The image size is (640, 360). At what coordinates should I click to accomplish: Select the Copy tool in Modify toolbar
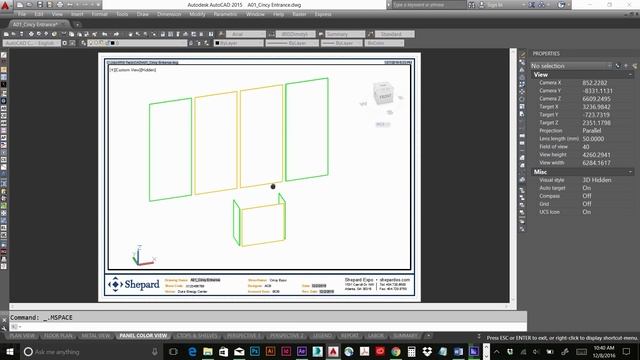[x=522, y=62]
